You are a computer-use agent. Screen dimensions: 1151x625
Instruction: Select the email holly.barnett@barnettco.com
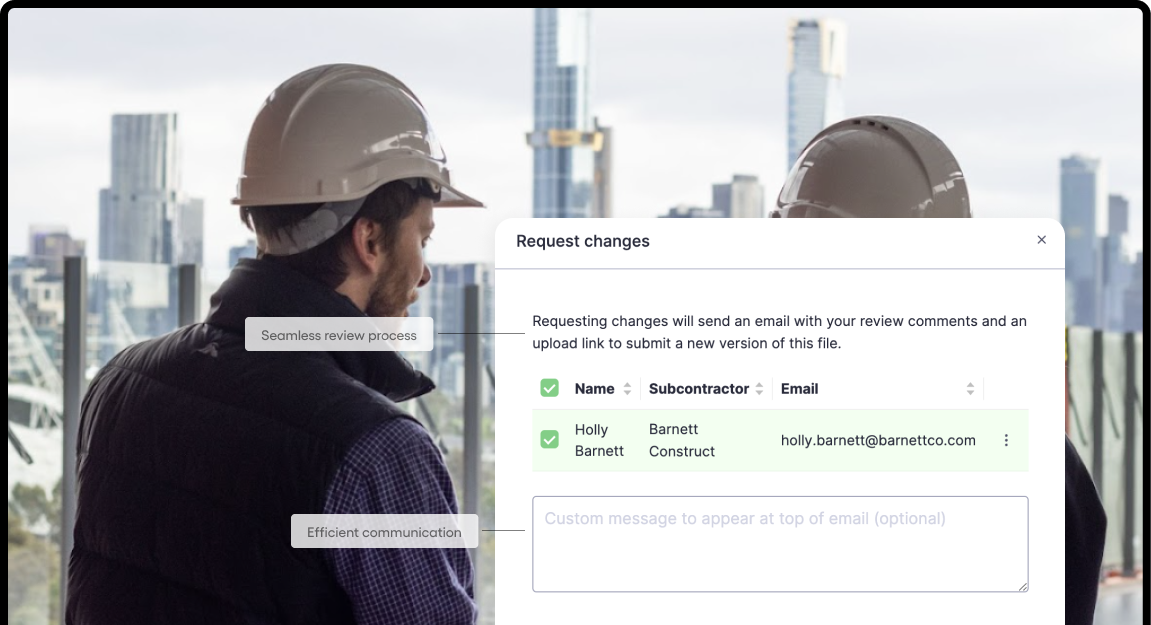tap(878, 440)
